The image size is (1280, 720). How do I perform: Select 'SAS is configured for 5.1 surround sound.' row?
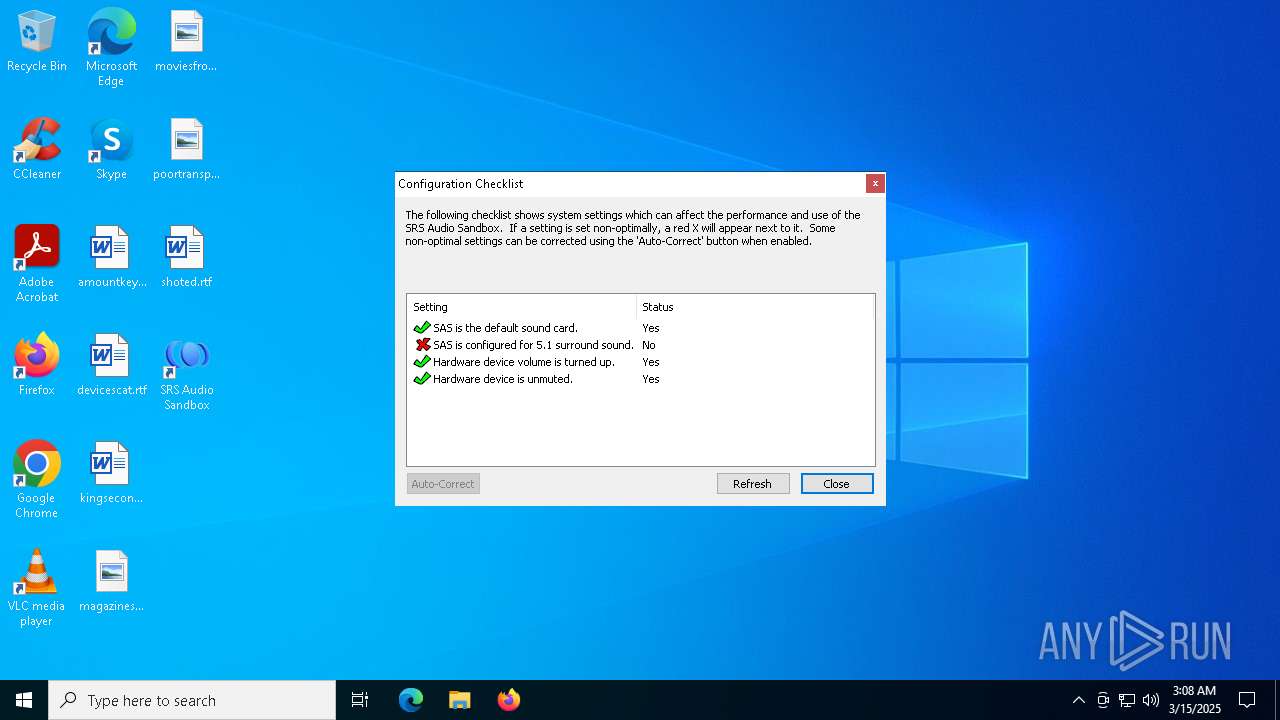click(x=640, y=345)
